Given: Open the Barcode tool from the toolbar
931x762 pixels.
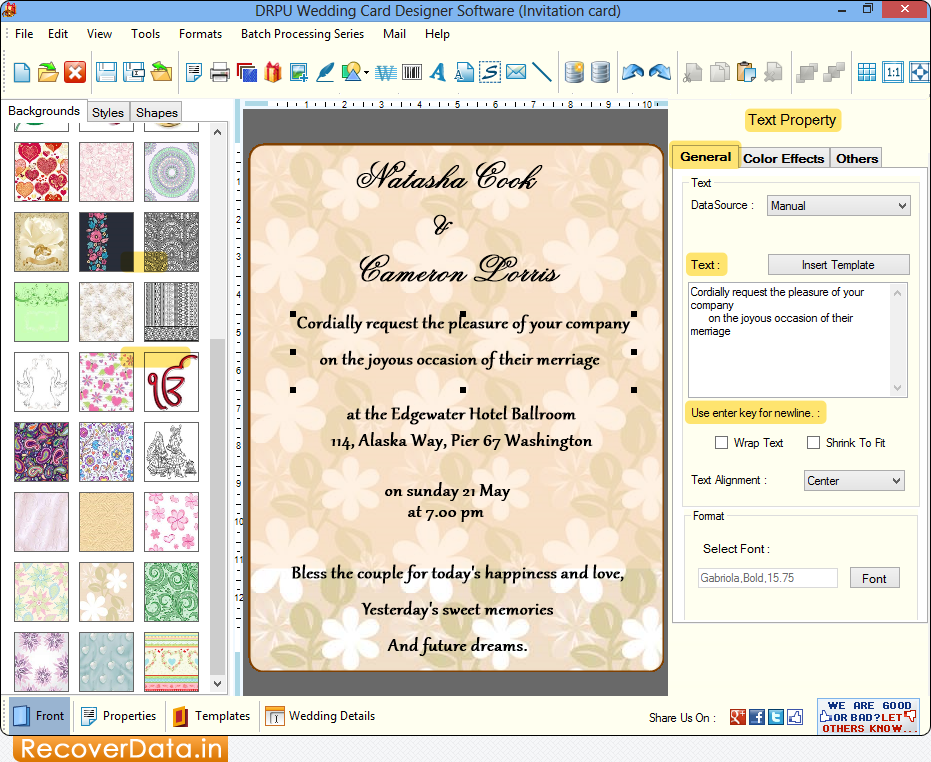Looking at the screenshot, I should pyautogui.click(x=410, y=72).
